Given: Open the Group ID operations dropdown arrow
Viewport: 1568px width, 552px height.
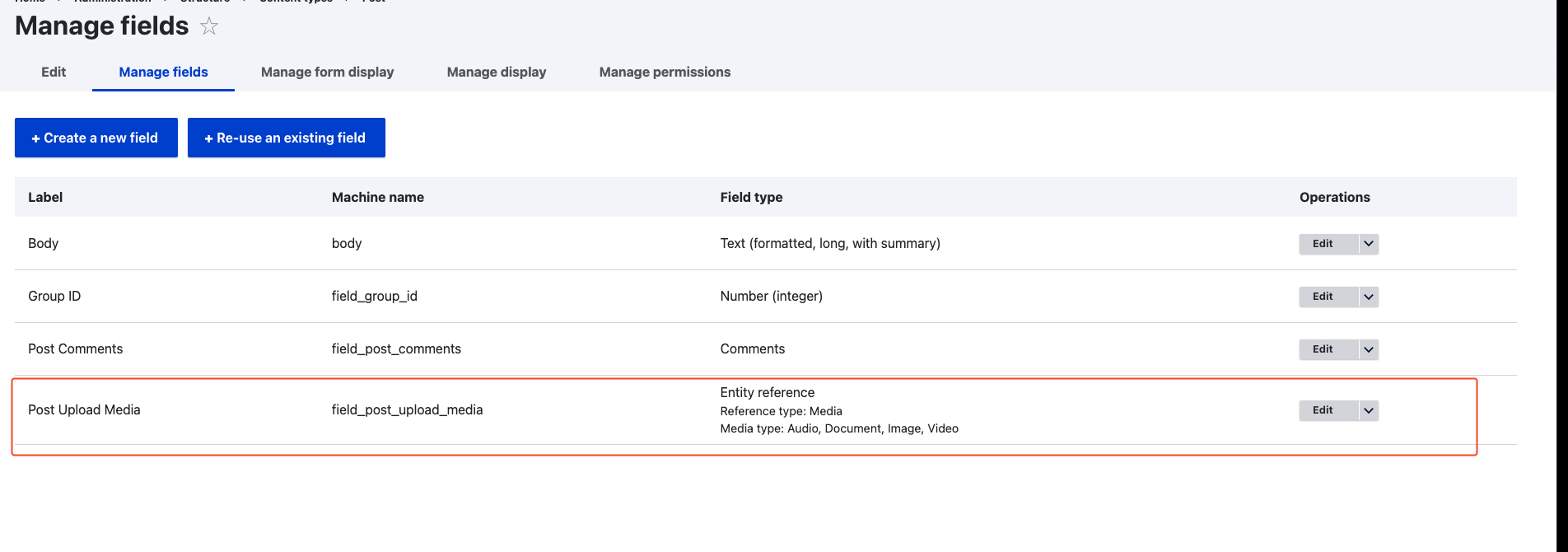Looking at the screenshot, I should (x=1369, y=297).
